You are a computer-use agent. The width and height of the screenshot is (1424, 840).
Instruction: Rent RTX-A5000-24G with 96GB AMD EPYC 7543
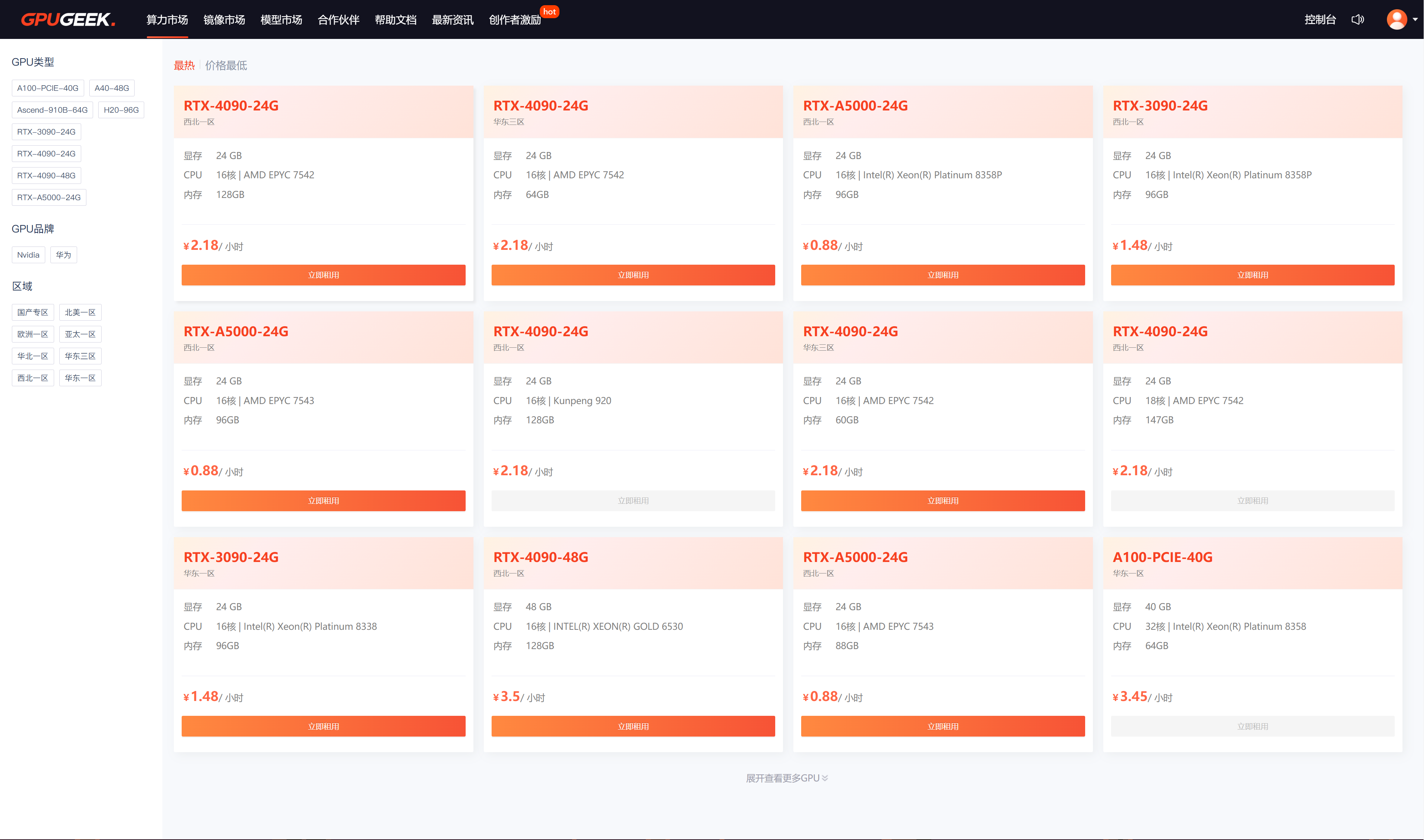click(x=323, y=501)
